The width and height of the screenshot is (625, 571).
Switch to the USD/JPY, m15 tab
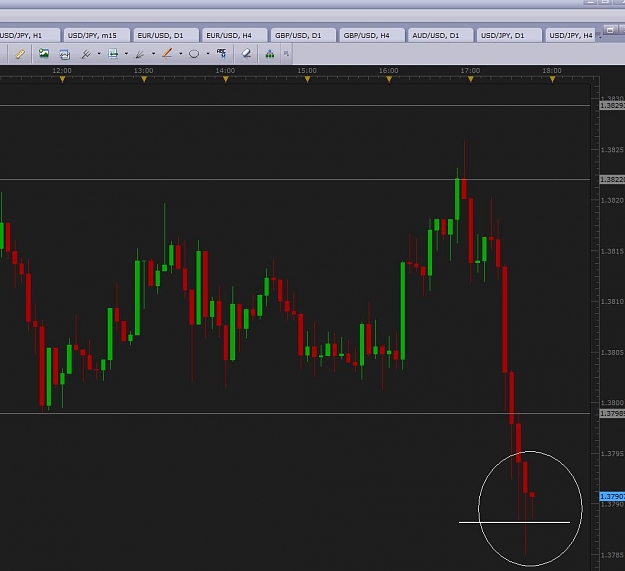[97, 35]
